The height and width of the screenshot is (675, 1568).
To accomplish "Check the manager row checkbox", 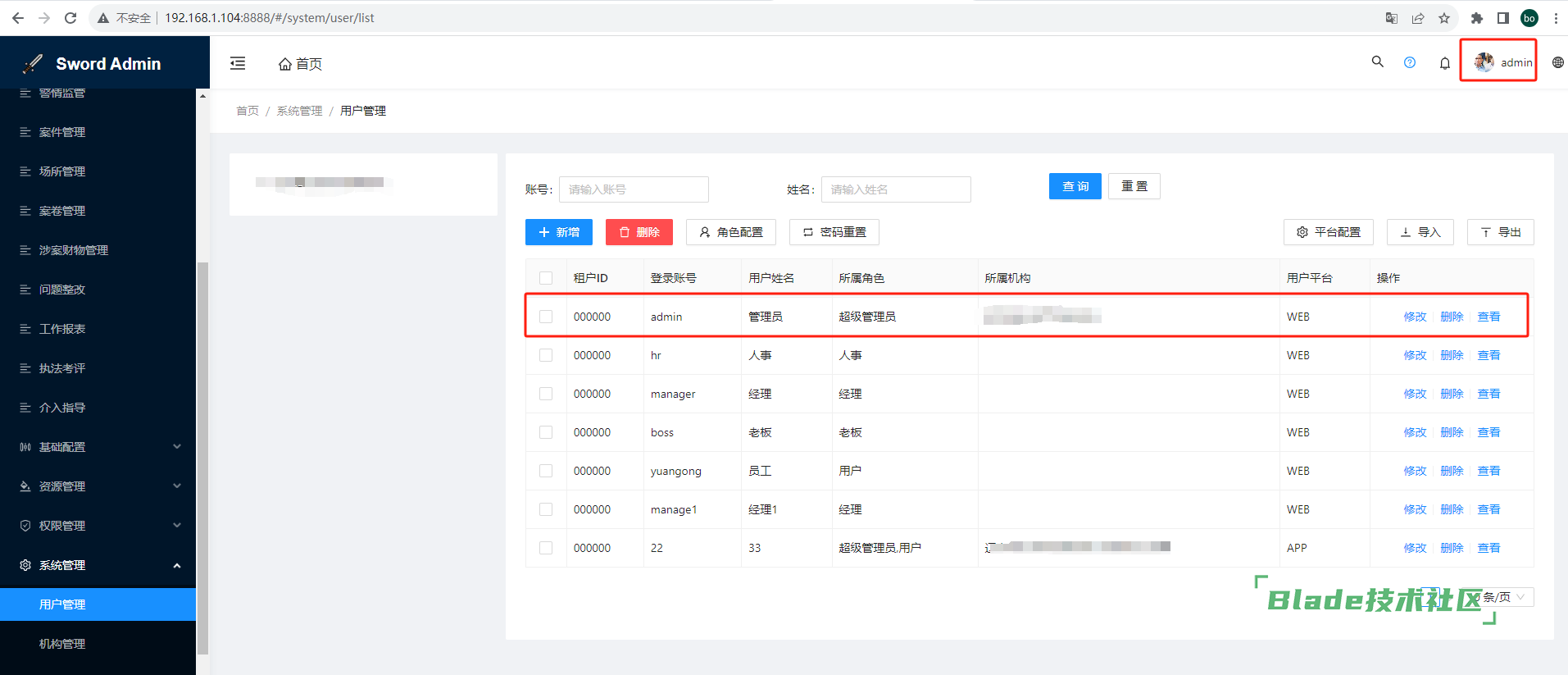I will pyautogui.click(x=546, y=394).
